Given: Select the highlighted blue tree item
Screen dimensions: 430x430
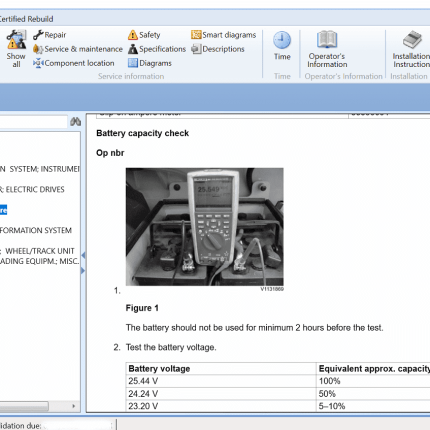Looking at the screenshot, I should [x=3, y=210].
